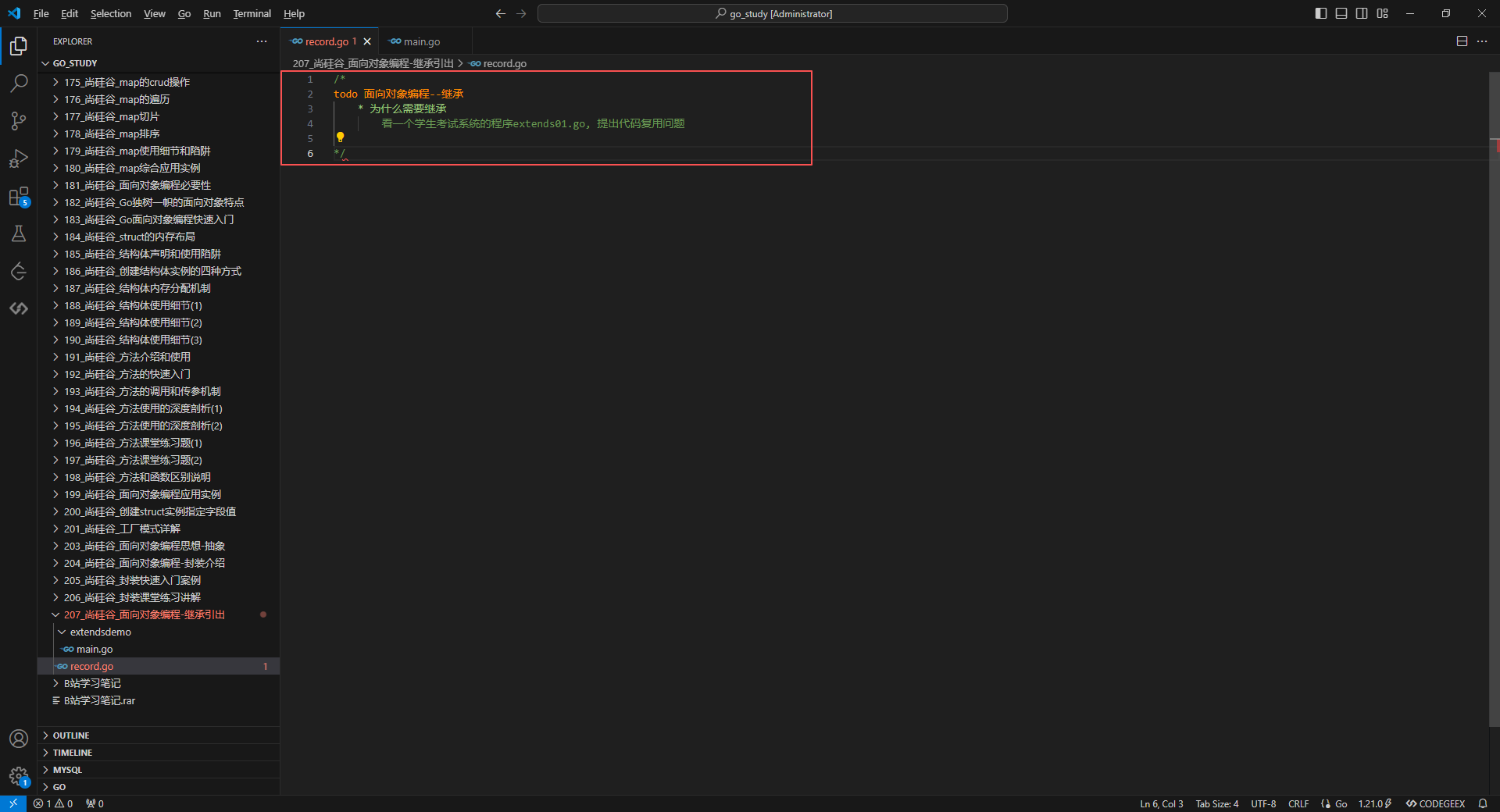Open editor More Actions menu

coord(1482,41)
